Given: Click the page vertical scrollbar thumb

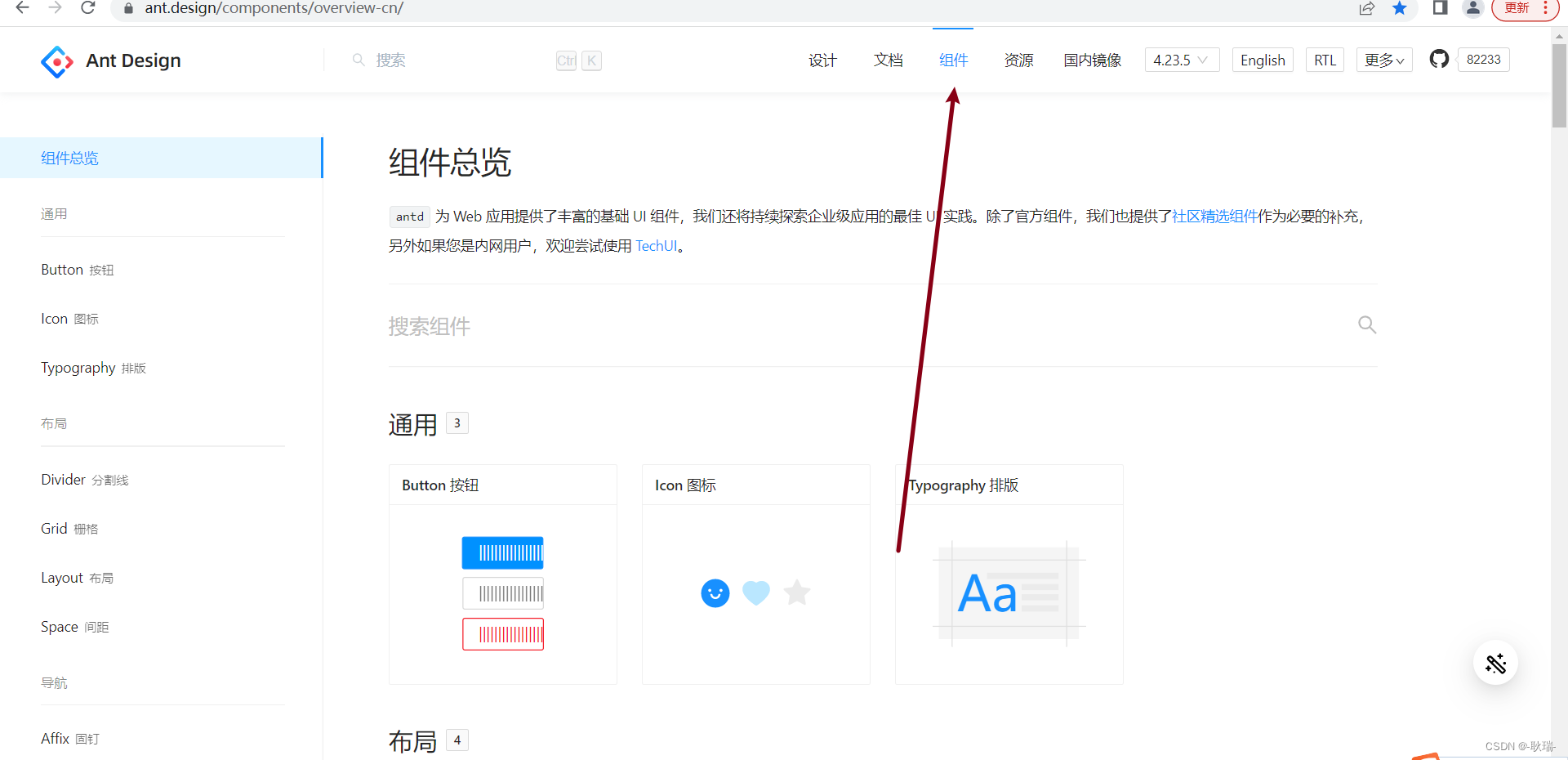Looking at the screenshot, I should tap(1559, 86).
